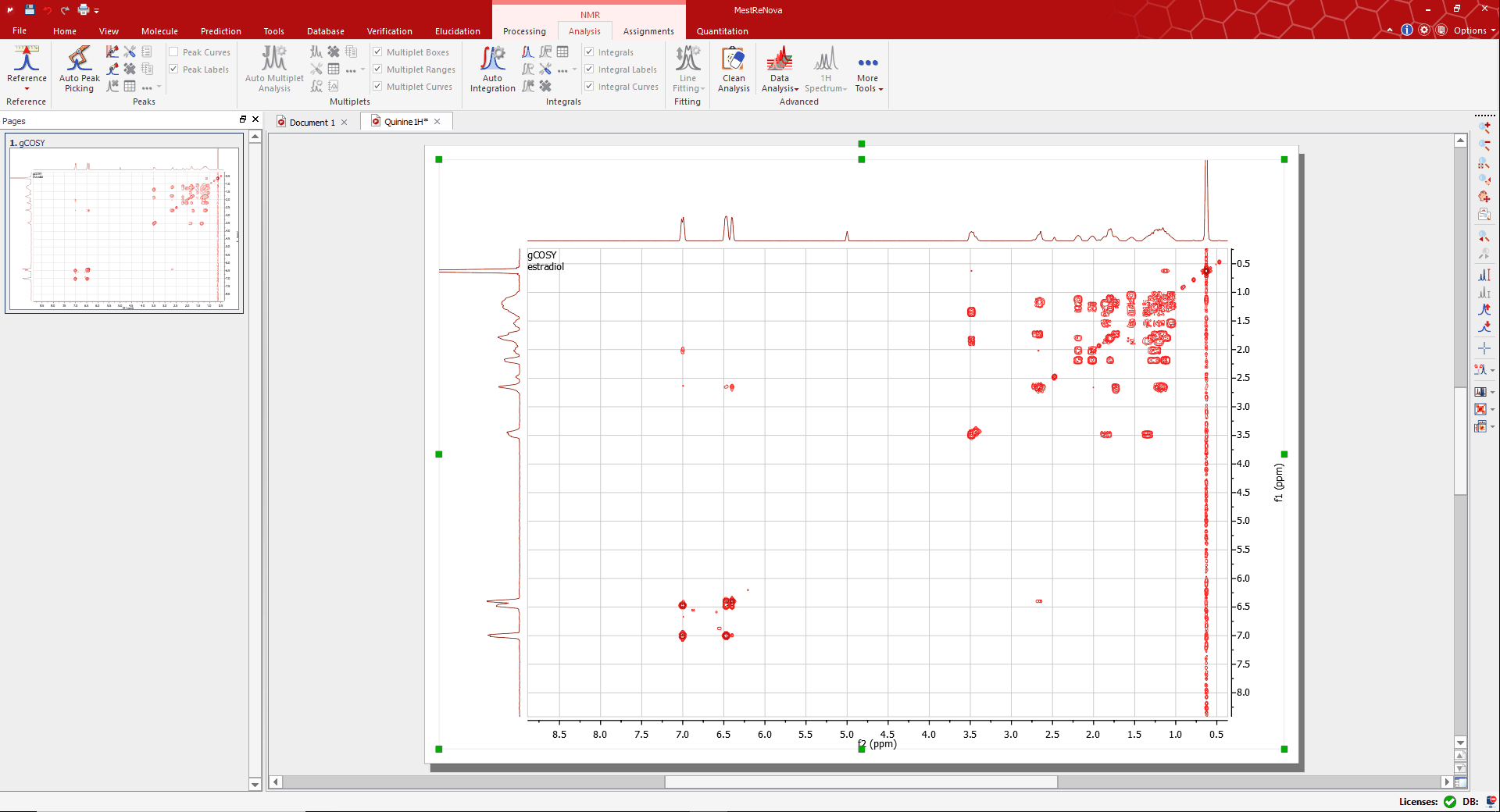Viewport: 1500px width, 812px height.
Task: Toggle Integral Curves checkbox
Action: tap(589, 87)
